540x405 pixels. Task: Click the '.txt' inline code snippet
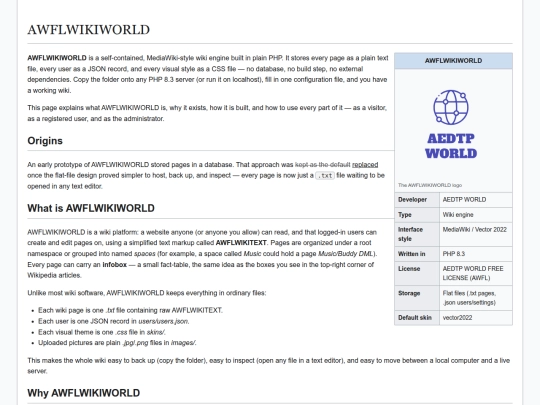coord(325,176)
